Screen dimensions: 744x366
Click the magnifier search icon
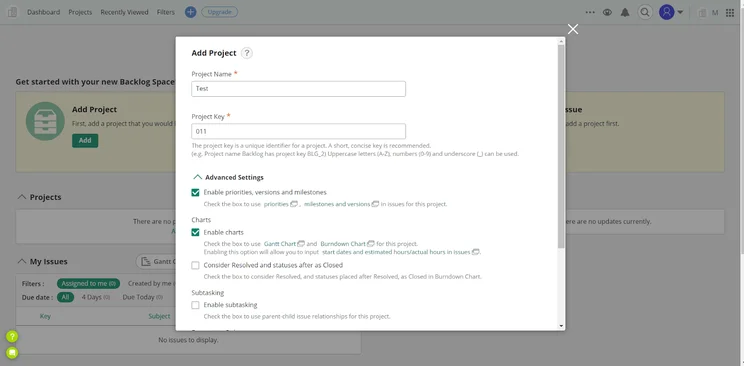(644, 12)
